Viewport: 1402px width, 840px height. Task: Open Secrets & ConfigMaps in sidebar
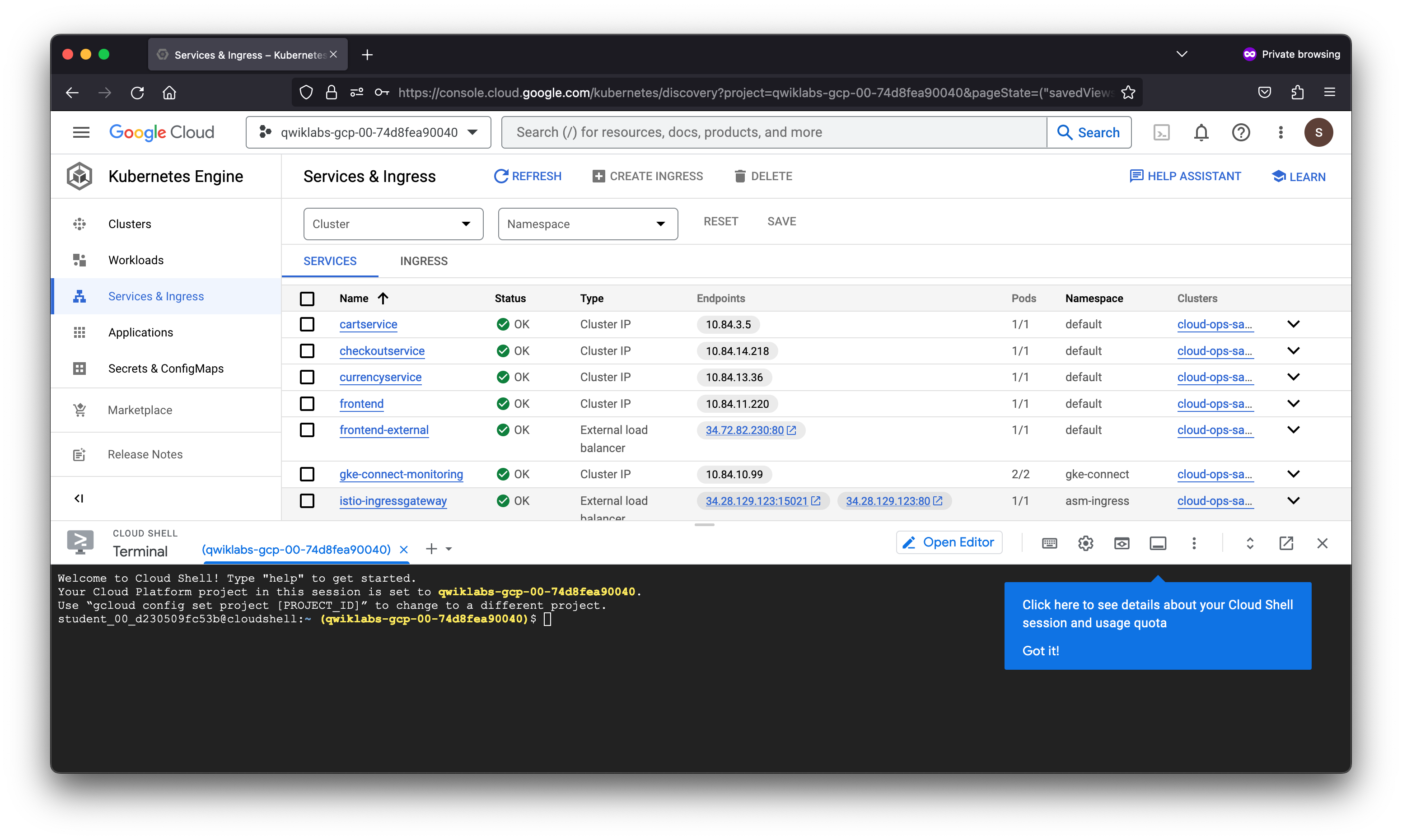point(166,369)
